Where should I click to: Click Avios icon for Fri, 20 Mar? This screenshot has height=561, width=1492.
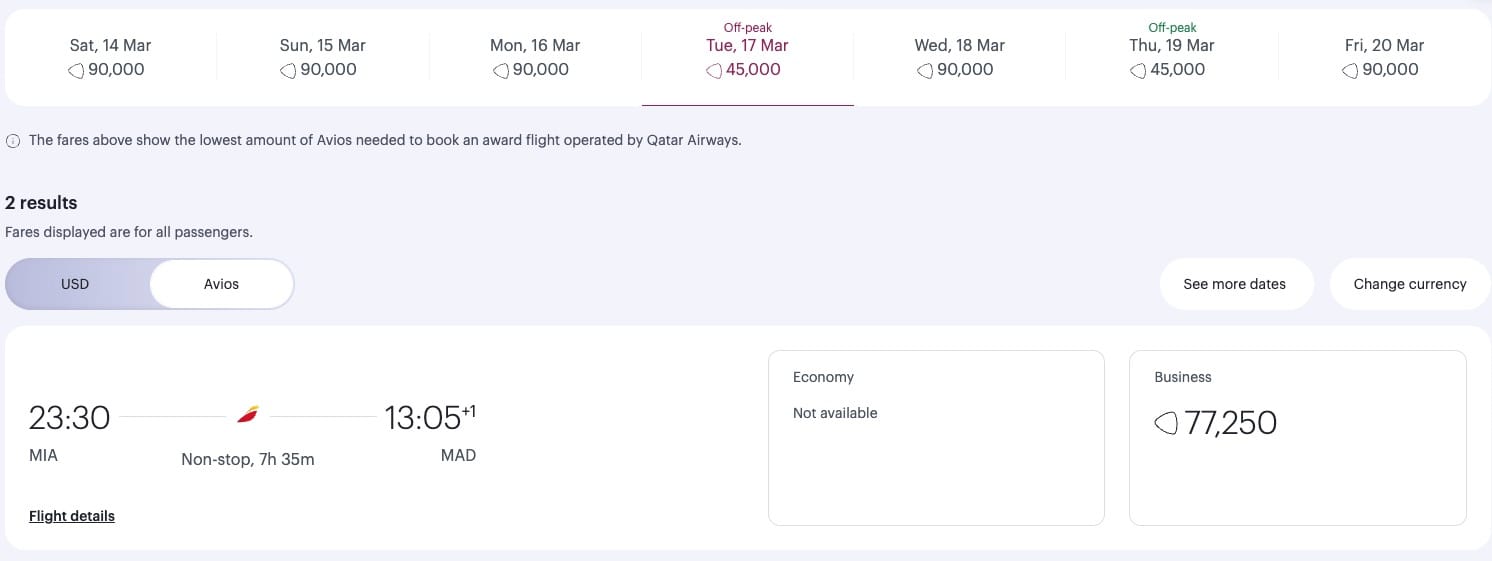pos(1350,71)
